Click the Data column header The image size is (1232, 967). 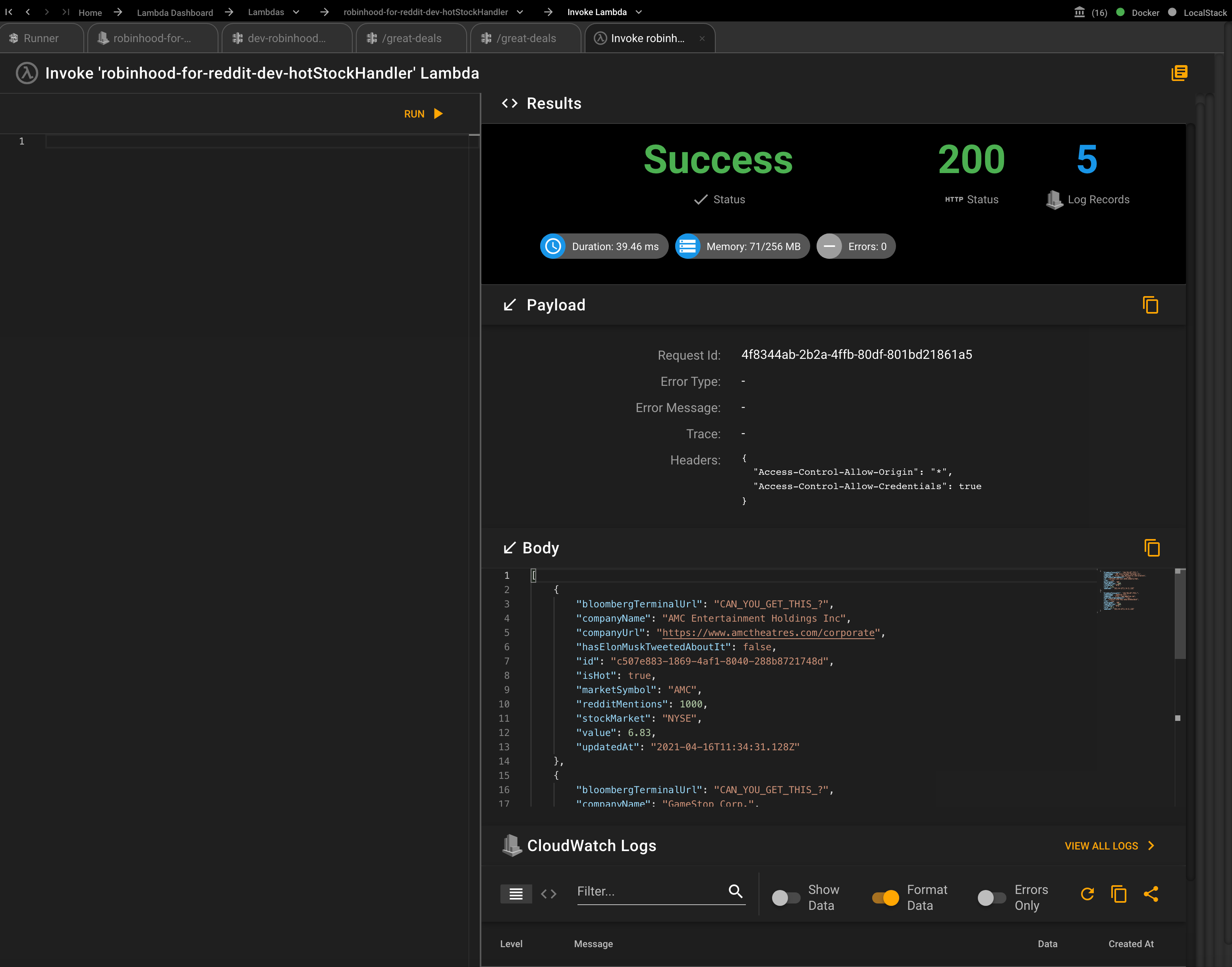point(1047,944)
